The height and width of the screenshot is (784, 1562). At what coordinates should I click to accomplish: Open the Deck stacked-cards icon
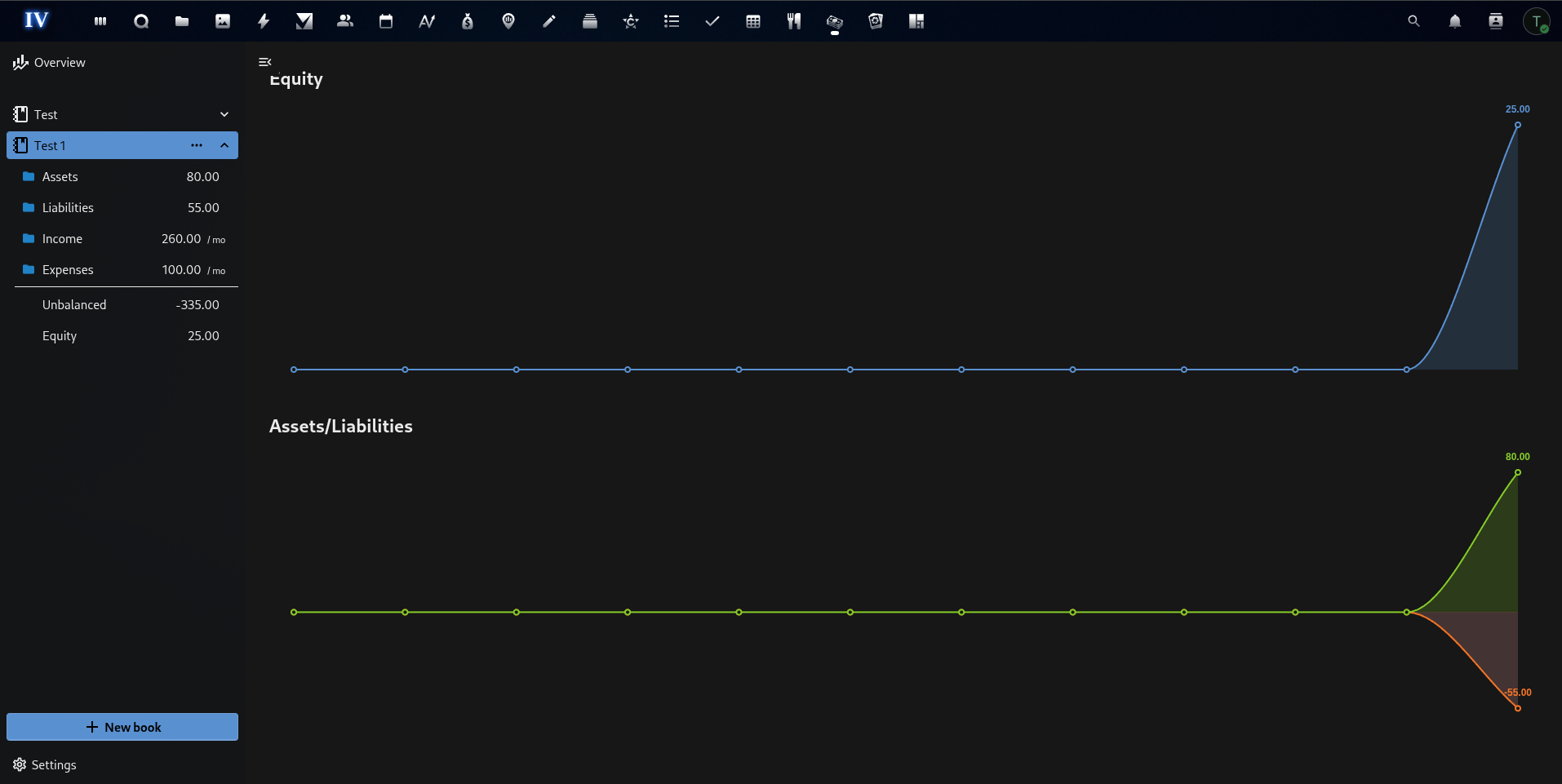(589, 21)
